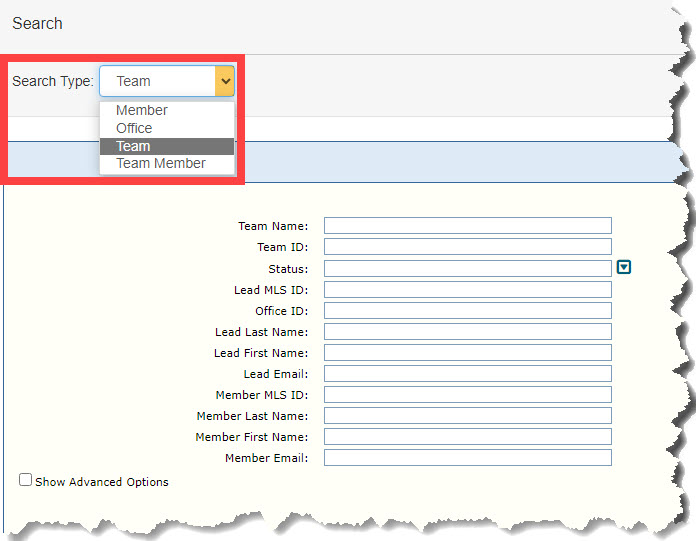Choose Office from the Search Type list

(167, 128)
